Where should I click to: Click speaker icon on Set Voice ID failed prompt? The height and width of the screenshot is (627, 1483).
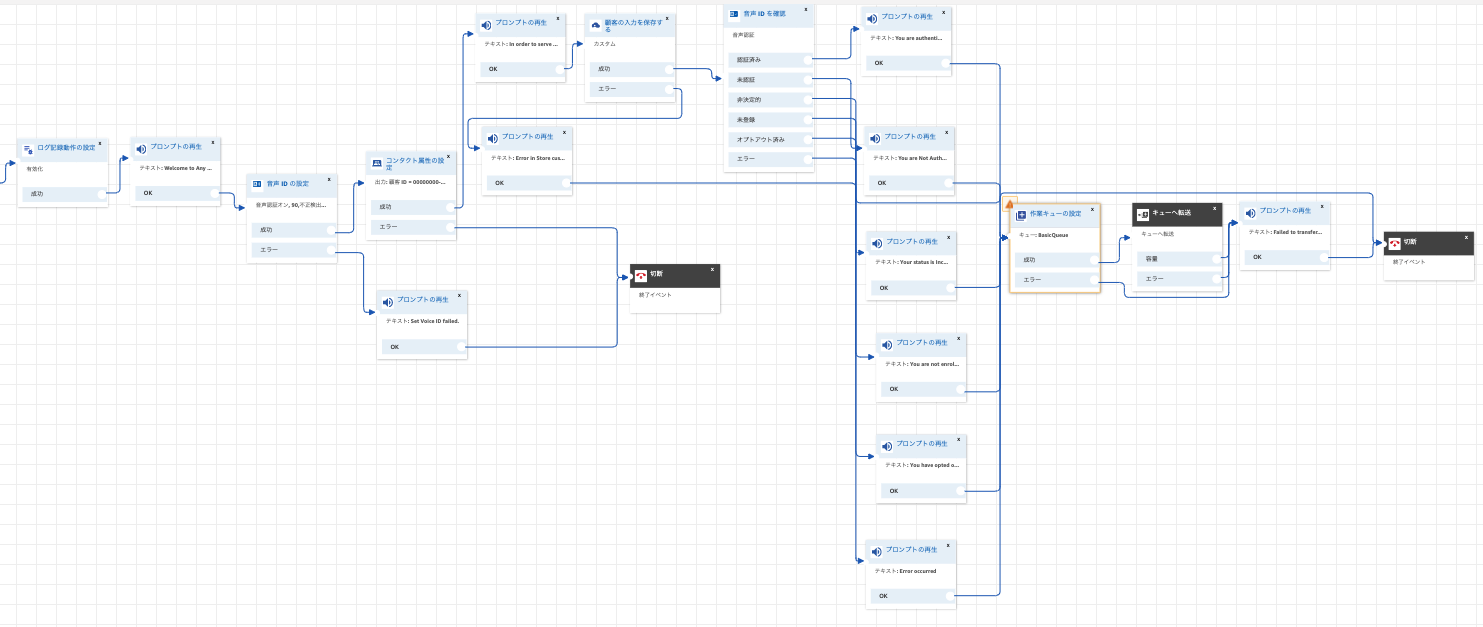[x=388, y=301]
